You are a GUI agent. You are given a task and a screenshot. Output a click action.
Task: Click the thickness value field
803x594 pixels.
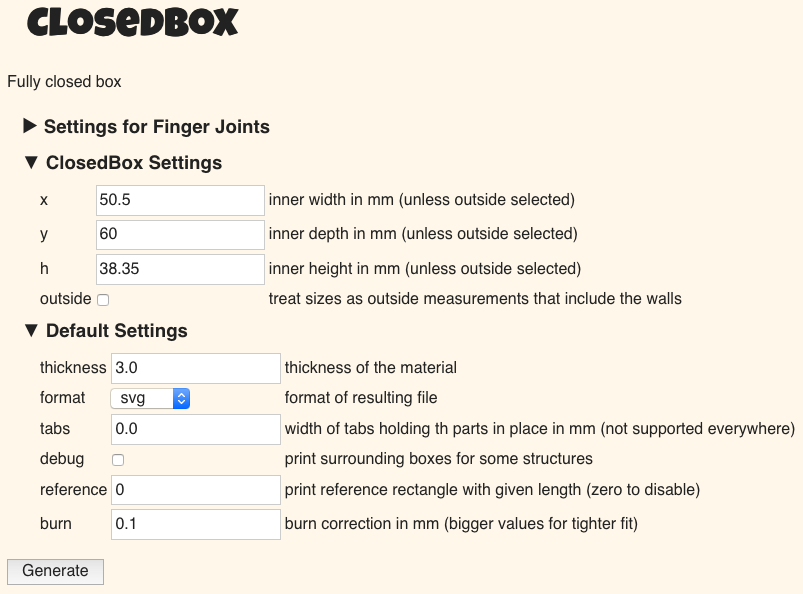(195, 368)
